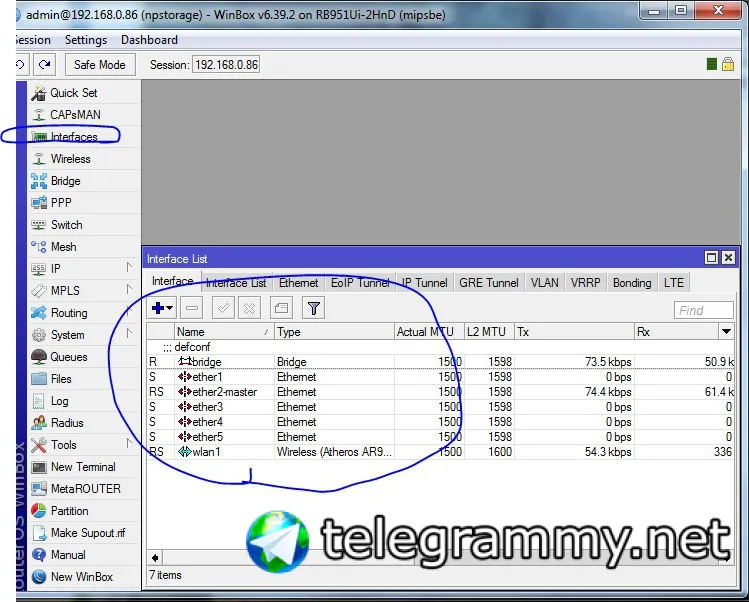Image resolution: width=749 pixels, height=602 pixels.
Task: Open the Settings menu
Action: (86, 40)
